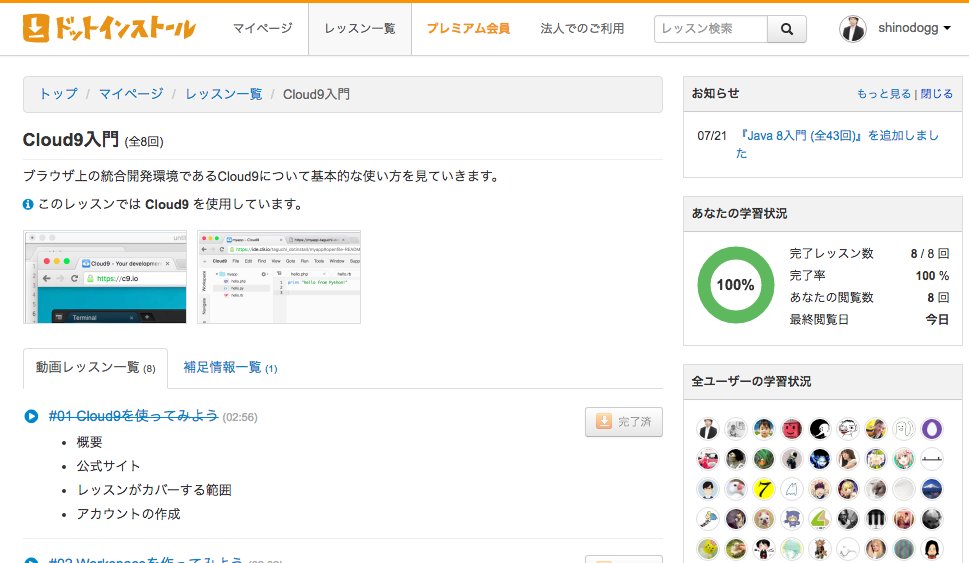Open the black and white profile silhouette avatar

(x=819, y=429)
